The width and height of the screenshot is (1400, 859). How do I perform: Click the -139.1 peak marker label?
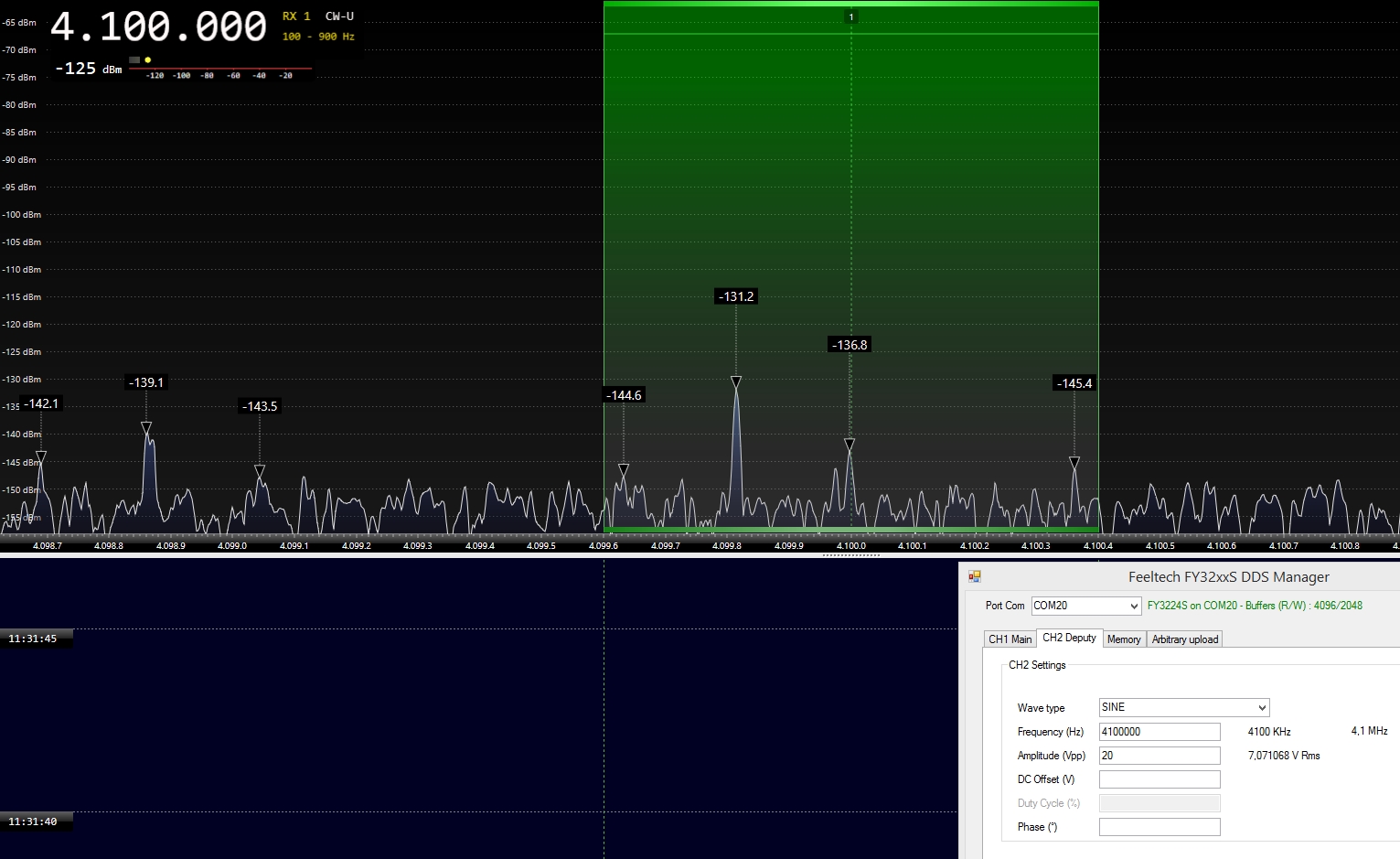point(146,382)
